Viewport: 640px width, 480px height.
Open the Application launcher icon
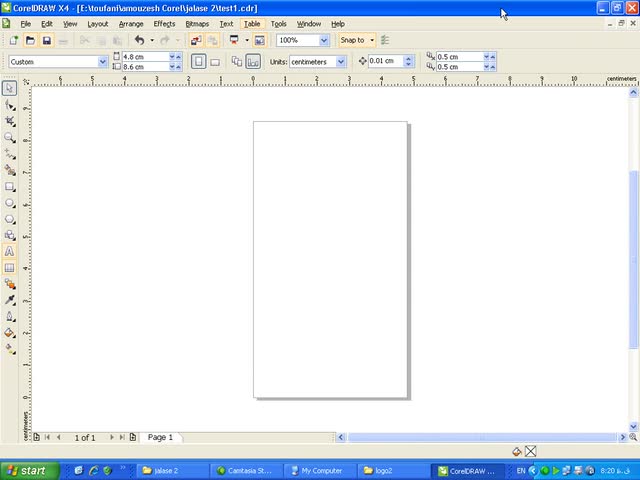pyautogui.click(x=234, y=40)
